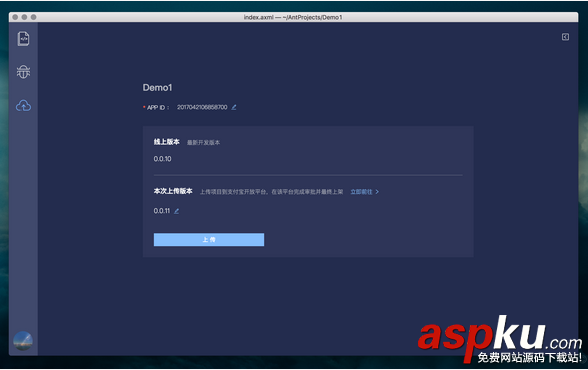Click the 线上版本 heading
Screen dimensions: 588x370
pos(166,142)
